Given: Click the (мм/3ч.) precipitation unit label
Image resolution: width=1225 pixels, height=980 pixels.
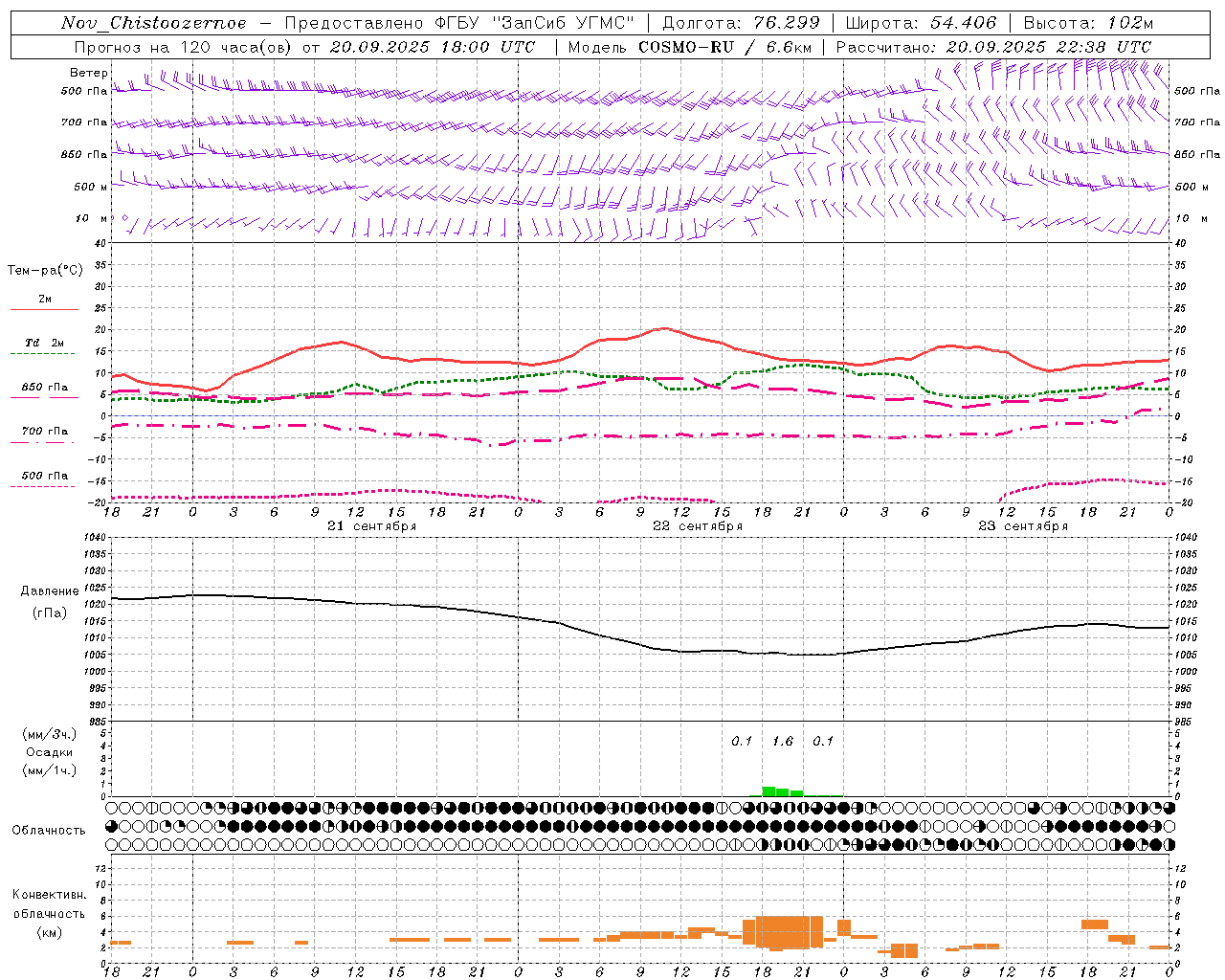Looking at the screenshot, I should [x=50, y=734].
